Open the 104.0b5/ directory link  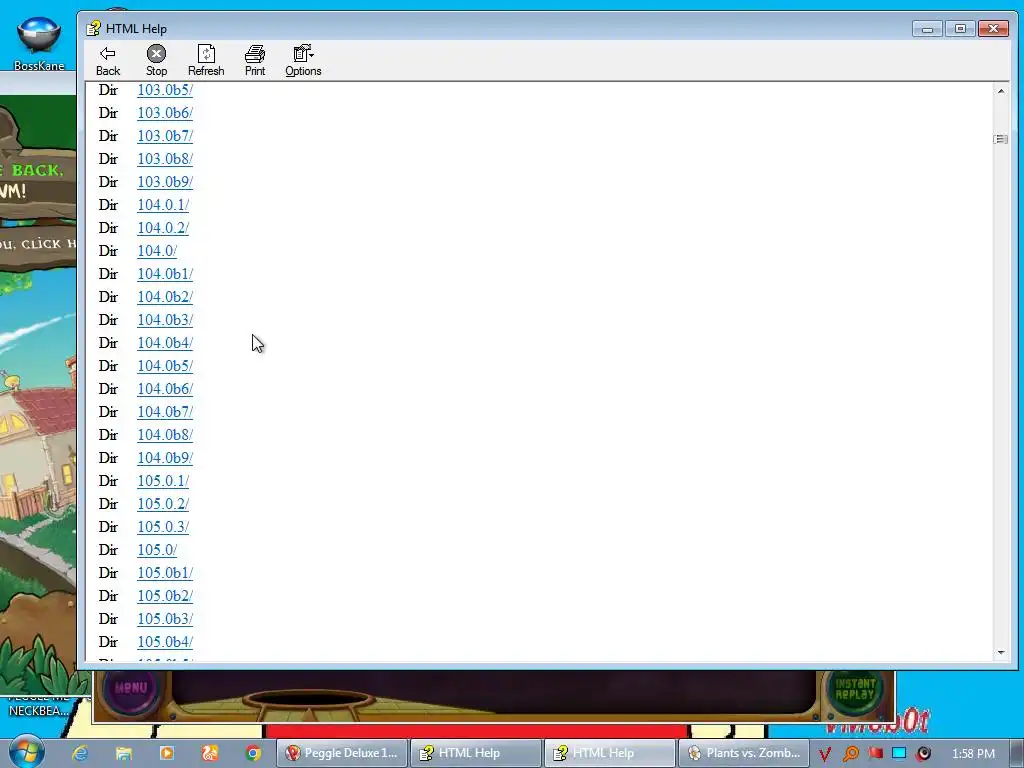coord(165,366)
